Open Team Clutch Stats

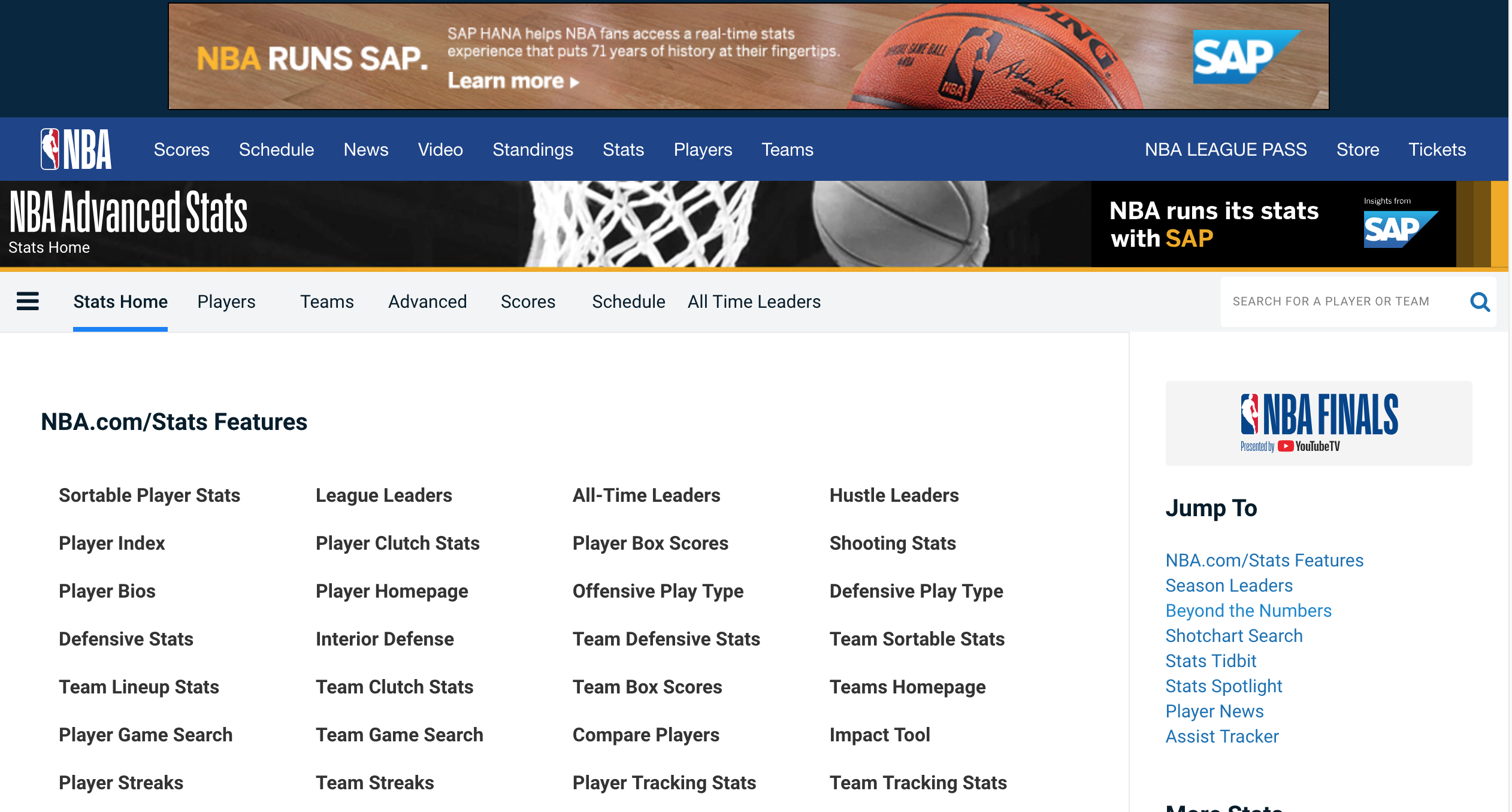coord(394,687)
